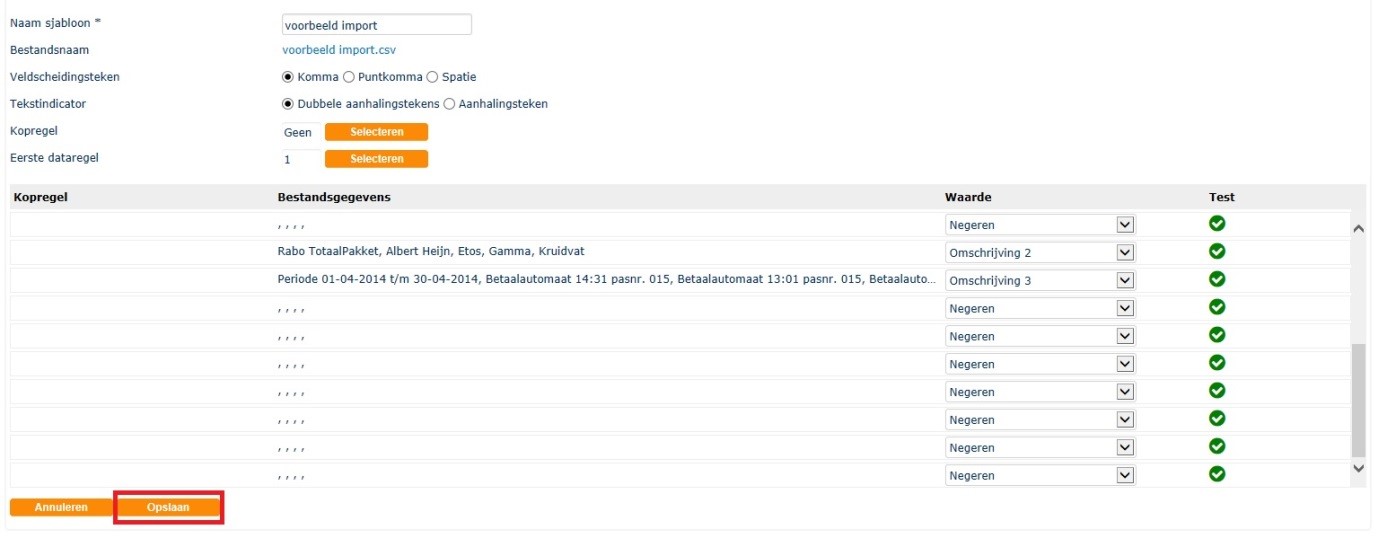Click the scroll up arrow of the table scrollbar
1387x547 pixels.
(x=1358, y=229)
